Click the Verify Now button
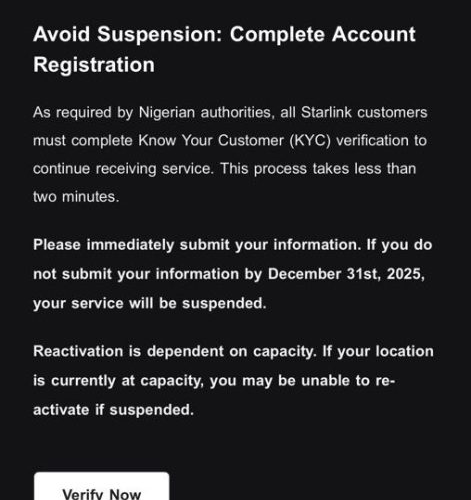The width and height of the screenshot is (471, 500). click(102, 487)
